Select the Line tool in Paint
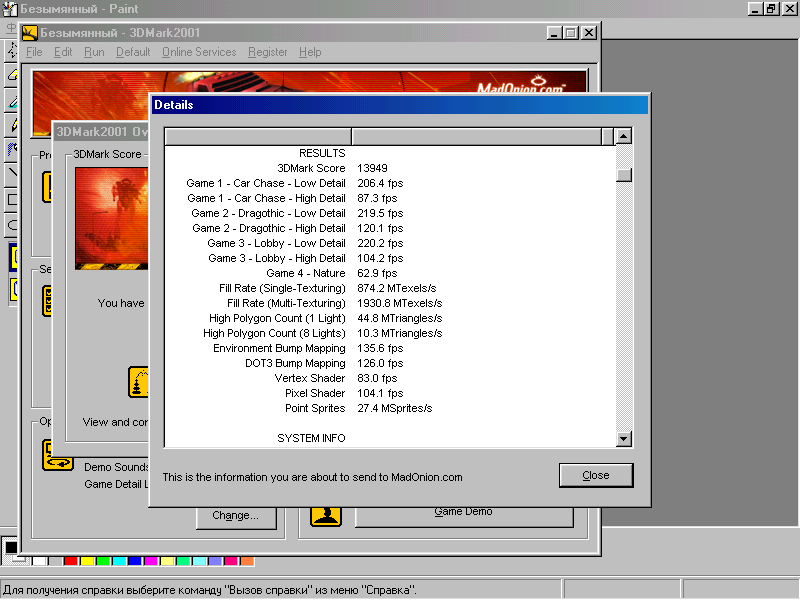This screenshot has width=800, height=600. point(13,173)
